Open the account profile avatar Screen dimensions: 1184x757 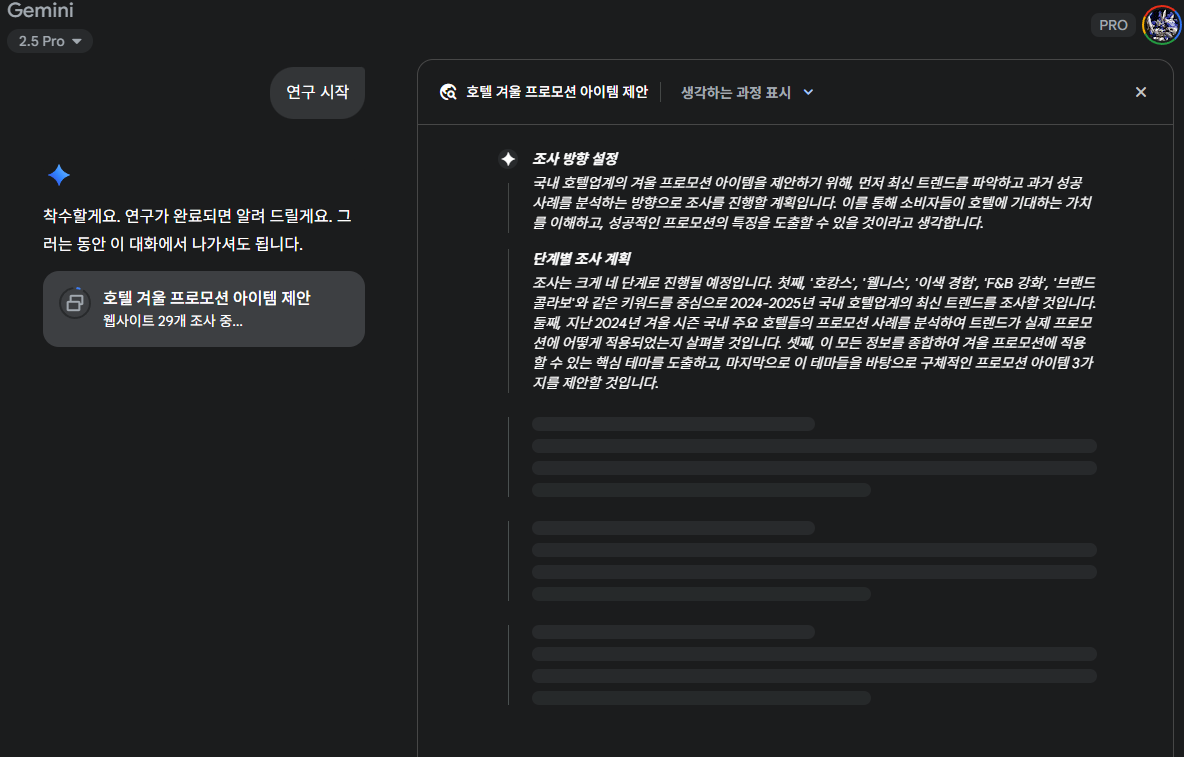click(x=1161, y=25)
